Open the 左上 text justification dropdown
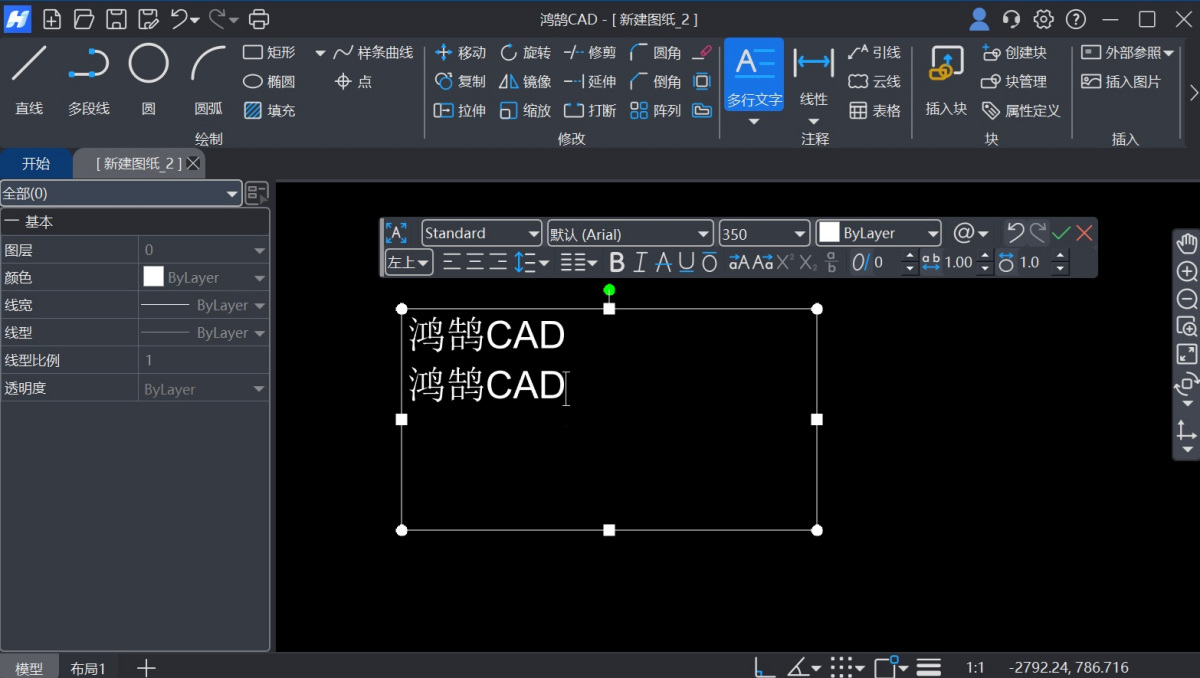This screenshot has height=678, width=1200. (x=407, y=261)
